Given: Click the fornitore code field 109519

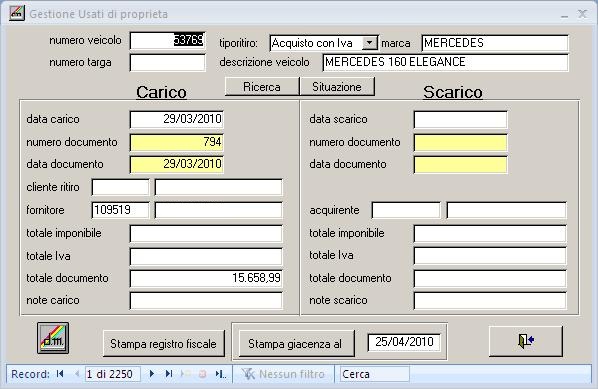Looking at the screenshot, I should (121, 210).
